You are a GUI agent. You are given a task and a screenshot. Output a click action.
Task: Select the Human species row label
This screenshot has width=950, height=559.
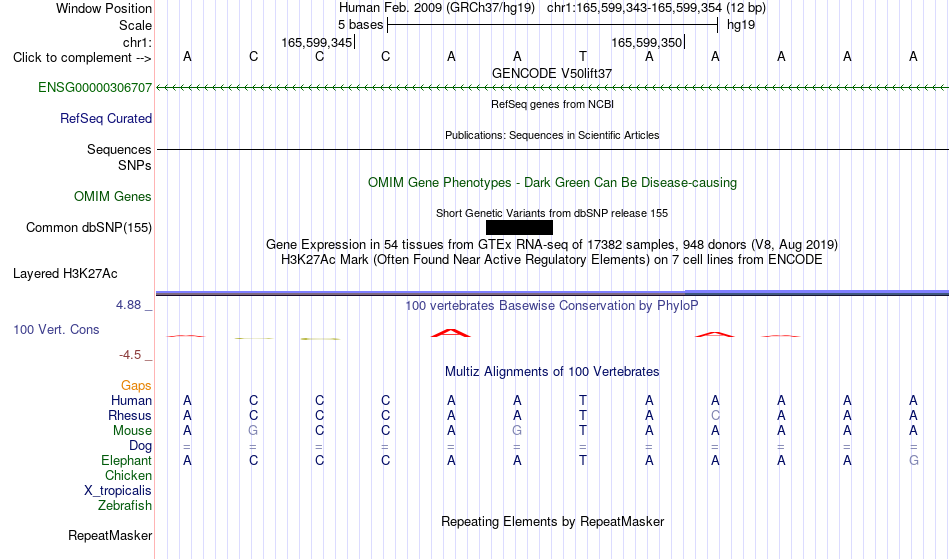click(x=131, y=401)
